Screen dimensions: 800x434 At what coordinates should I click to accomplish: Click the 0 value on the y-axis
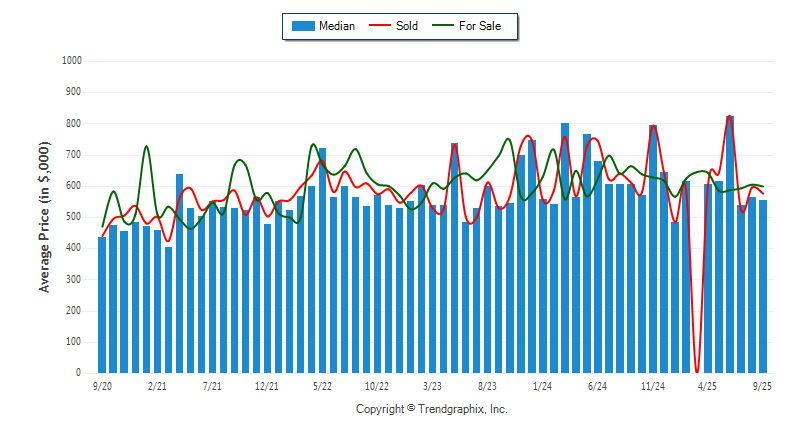[79, 373]
